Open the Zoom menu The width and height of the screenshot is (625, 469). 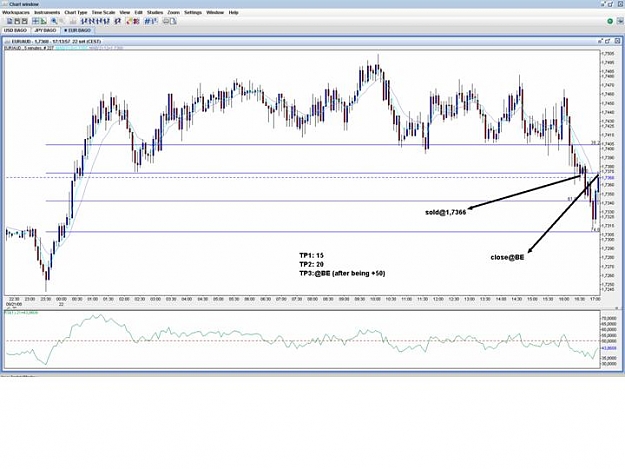coord(173,12)
